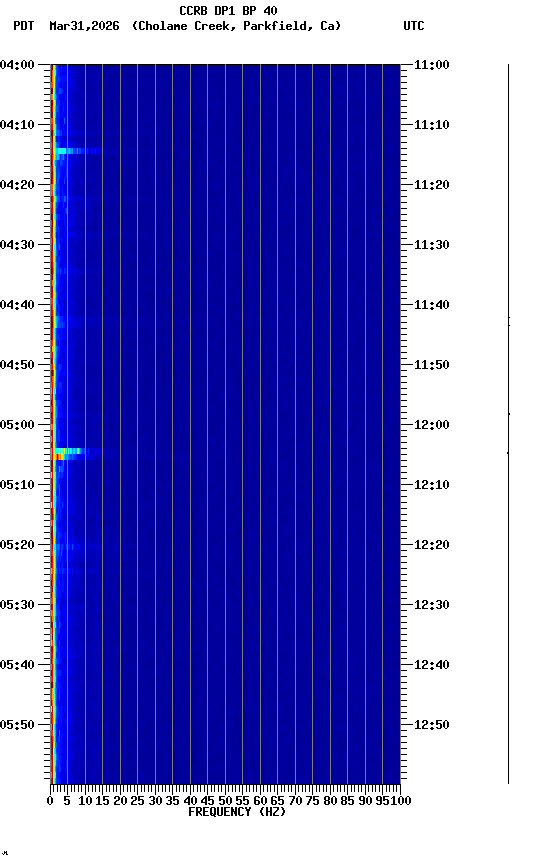Screen dimensions: 552x864
Task: Click the frequency axis label 5
Action: point(67,801)
